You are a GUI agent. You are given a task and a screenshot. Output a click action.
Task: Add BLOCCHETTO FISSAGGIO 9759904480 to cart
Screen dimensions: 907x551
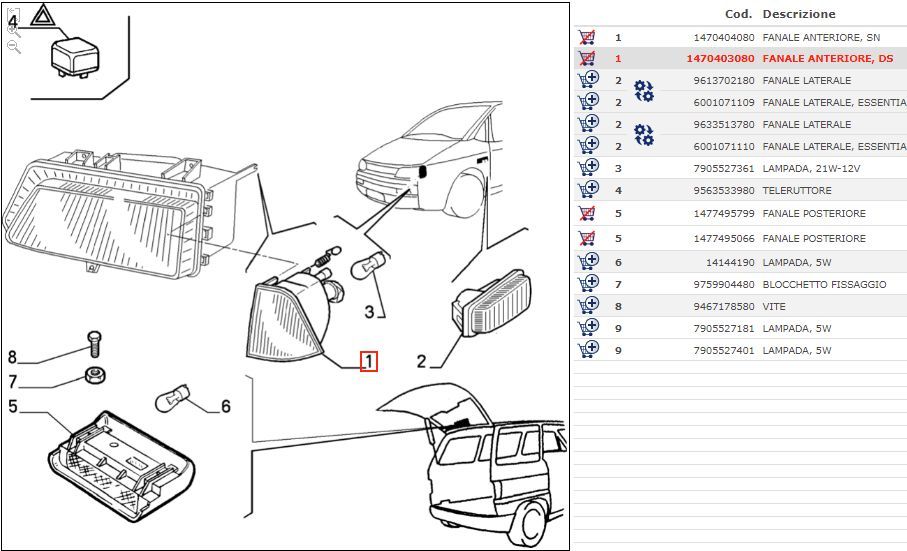[x=588, y=283]
